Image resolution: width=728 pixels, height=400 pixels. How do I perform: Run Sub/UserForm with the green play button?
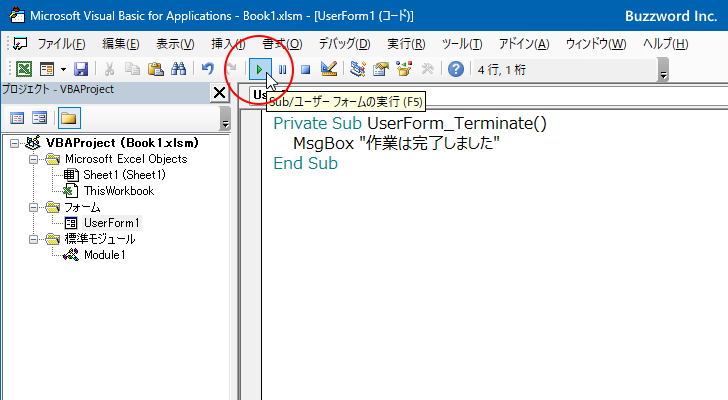point(260,70)
